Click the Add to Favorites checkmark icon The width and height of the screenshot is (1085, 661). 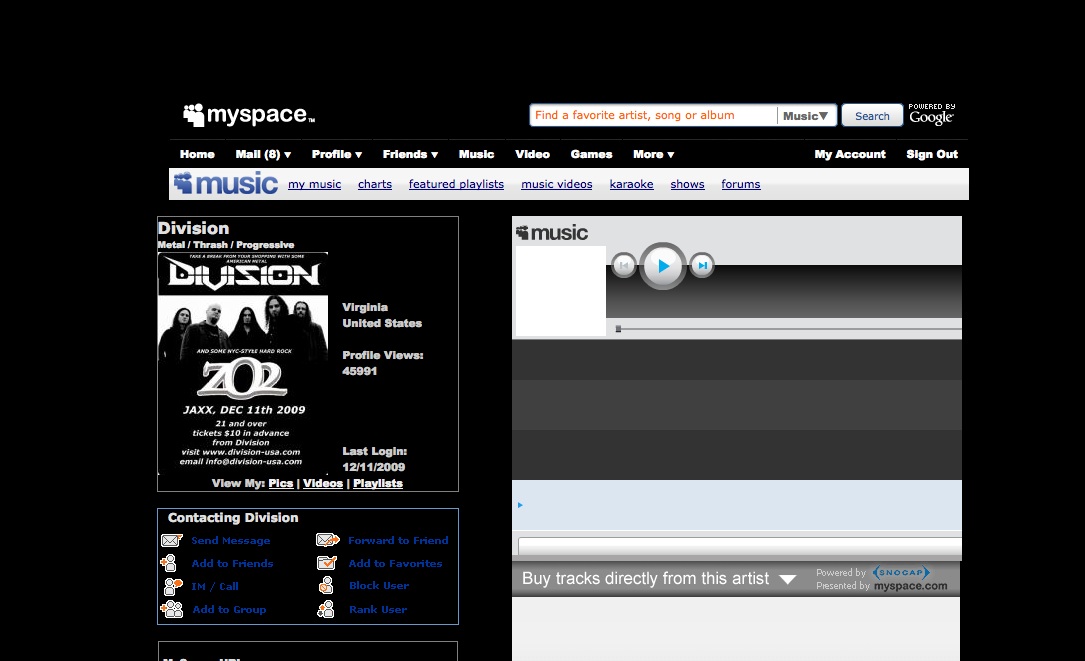point(327,563)
